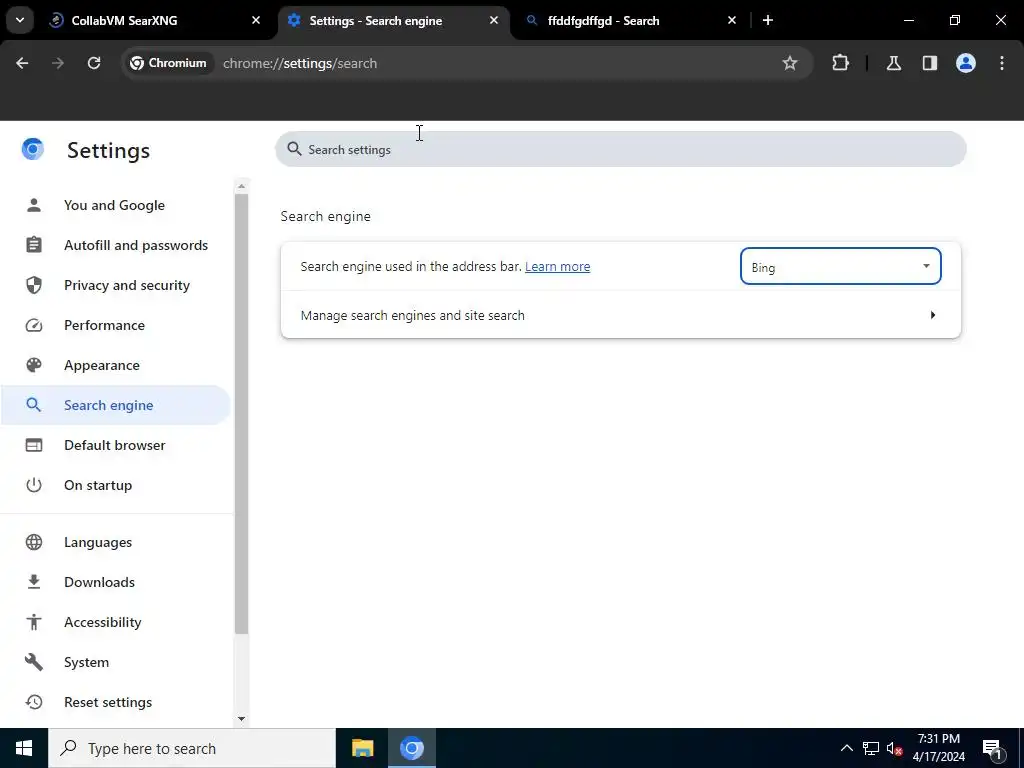Viewport: 1024px width, 768px height.
Task: Click the Downloads arrow icon
Action: (34, 582)
